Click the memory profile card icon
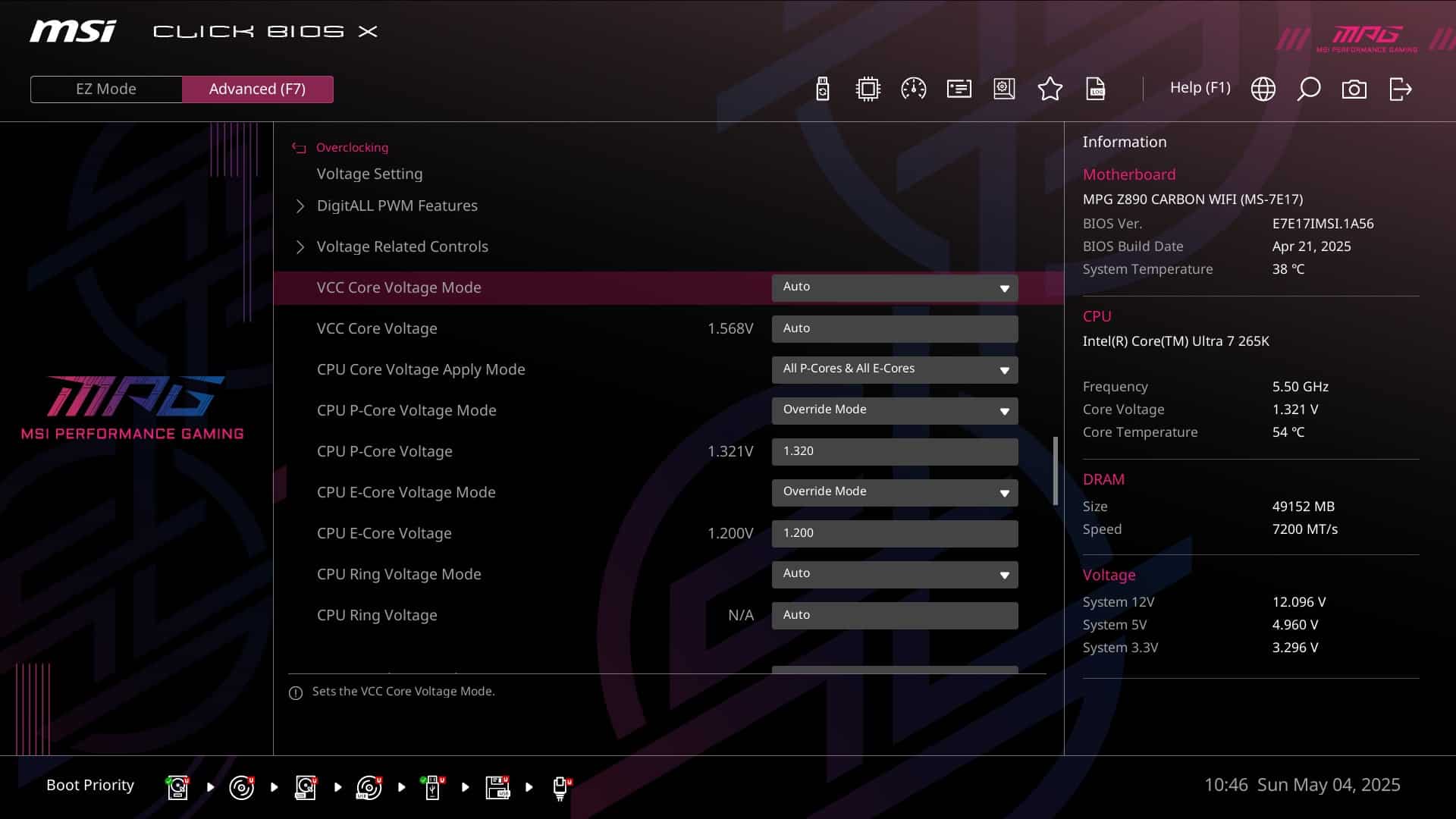Screen dimensions: 1456x819 [959, 89]
